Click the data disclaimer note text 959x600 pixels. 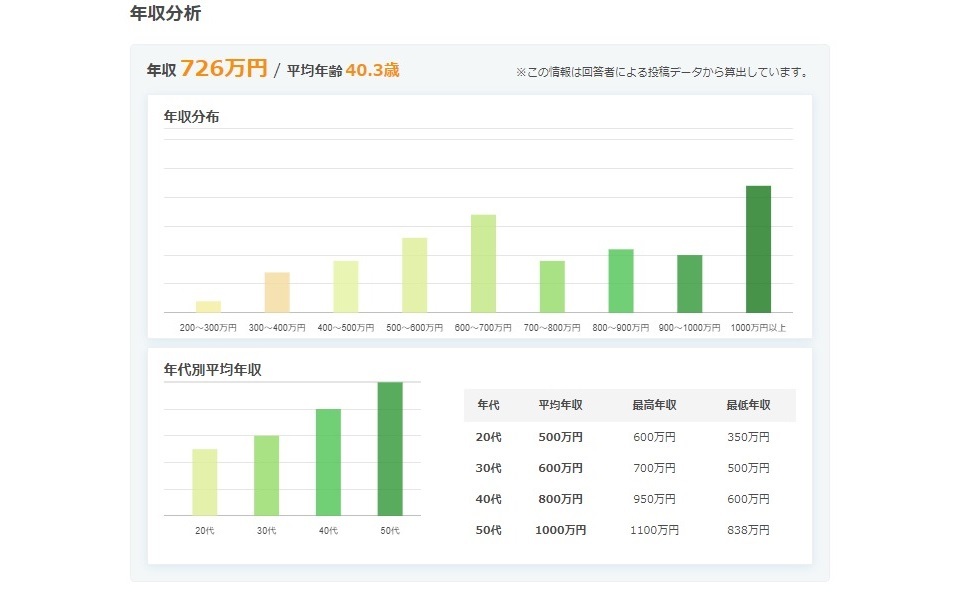pyautogui.click(x=663, y=70)
